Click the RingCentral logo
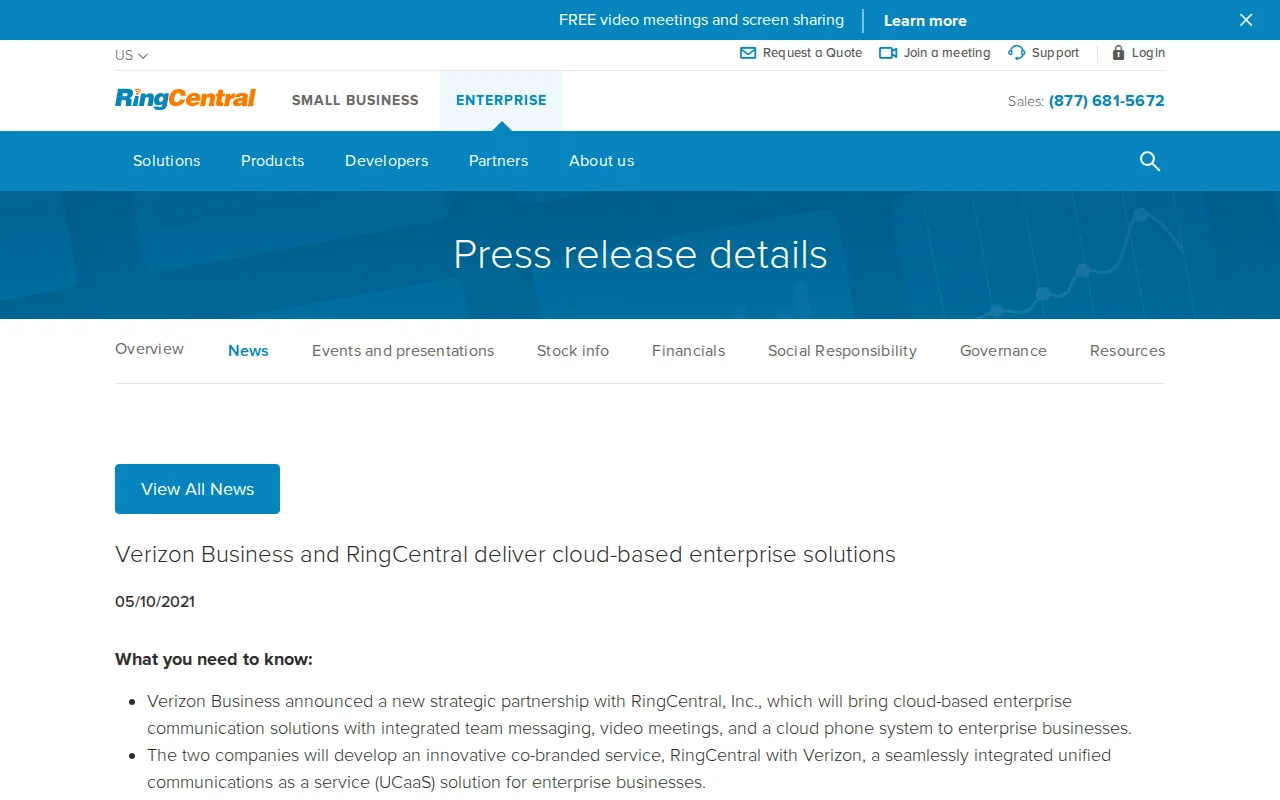 click(x=185, y=99)
